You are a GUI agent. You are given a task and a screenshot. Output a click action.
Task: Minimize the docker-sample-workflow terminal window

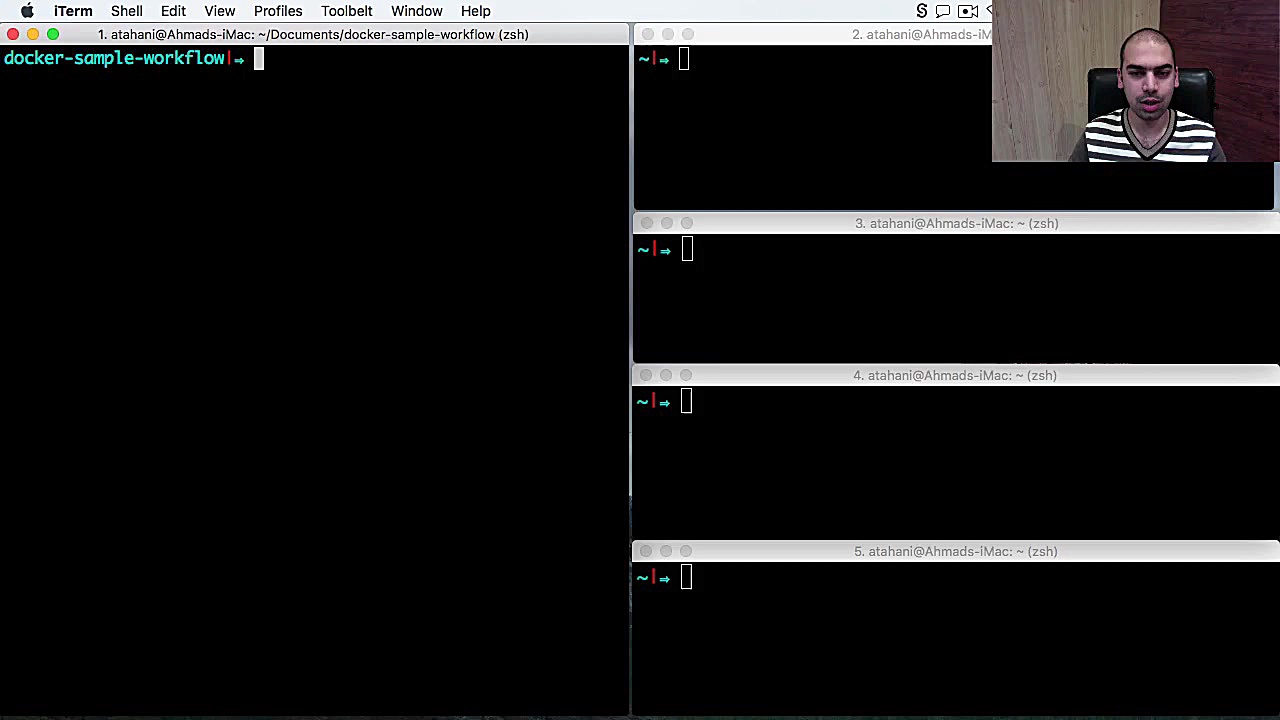point(33,34)
